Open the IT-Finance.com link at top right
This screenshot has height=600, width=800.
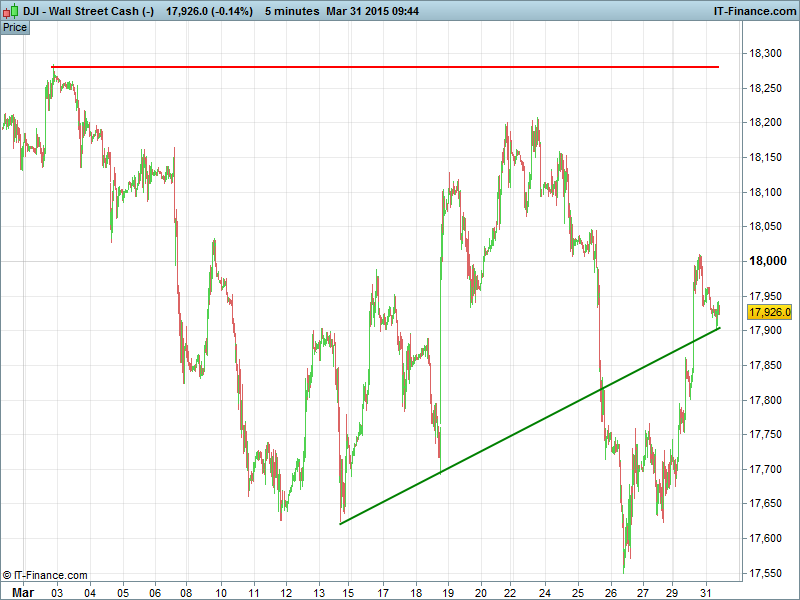pos(753,11)
